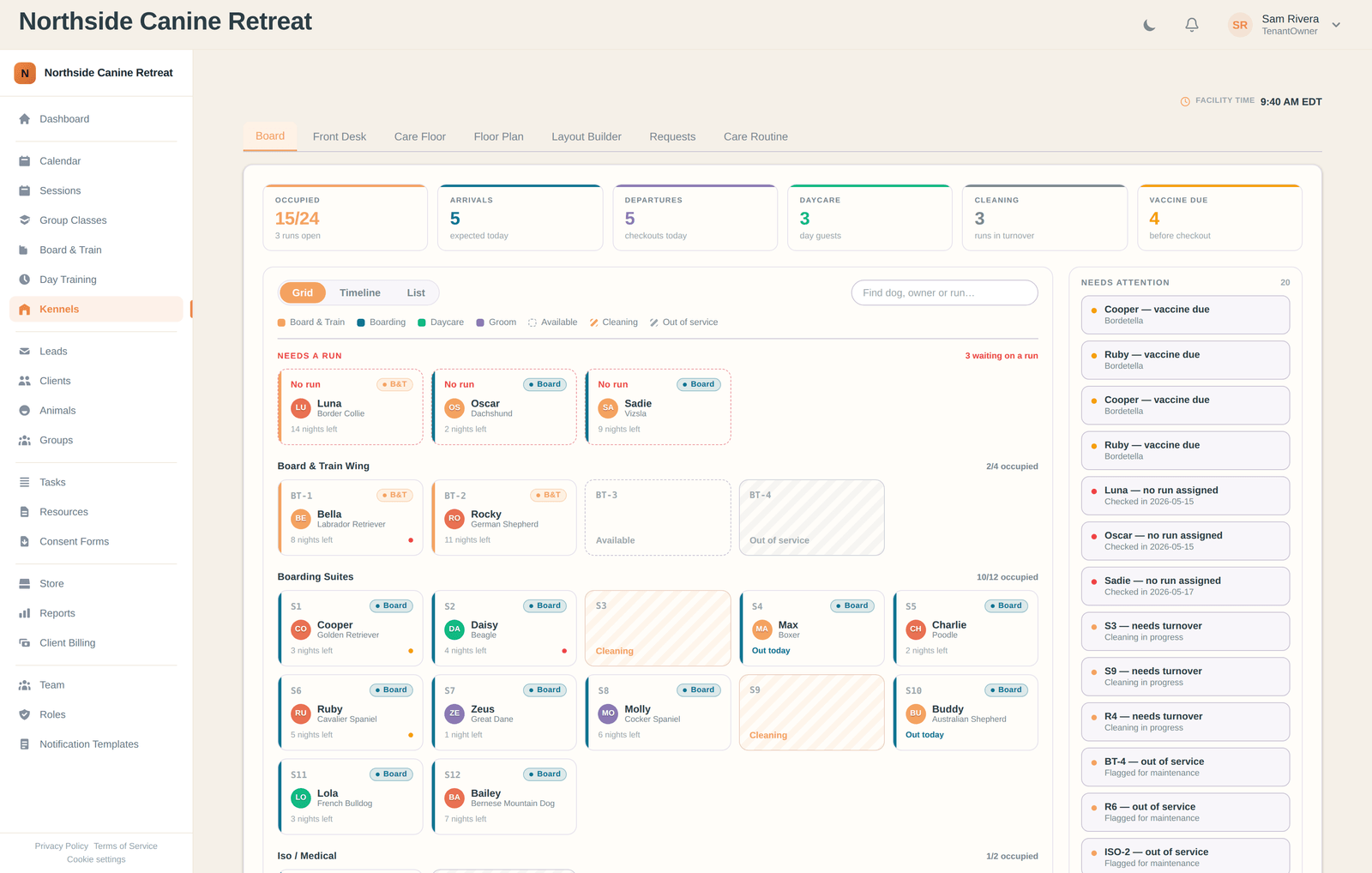Click the Group Classes graduation cap icon
1372x873 pixels.
(24, 220)
